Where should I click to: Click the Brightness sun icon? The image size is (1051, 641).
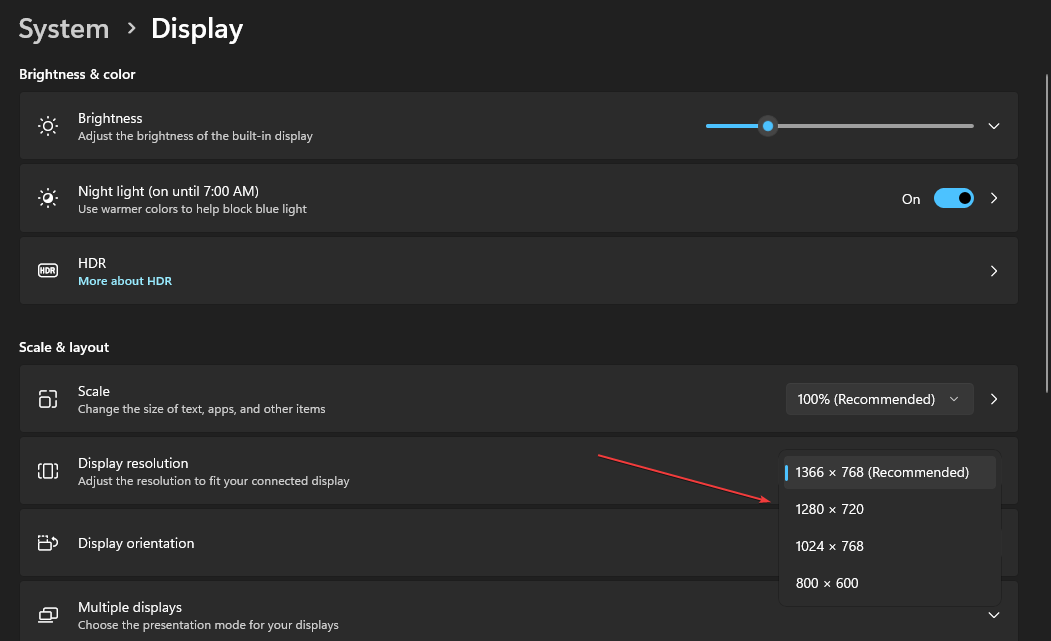pyautogui.click(x=47, y=125)
